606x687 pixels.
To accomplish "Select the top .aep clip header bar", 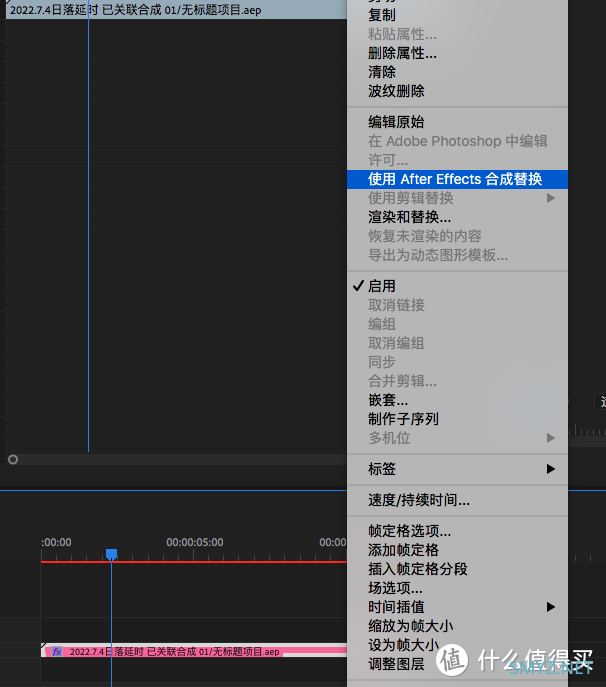I will pyautogui.click(x=176, y=10).
